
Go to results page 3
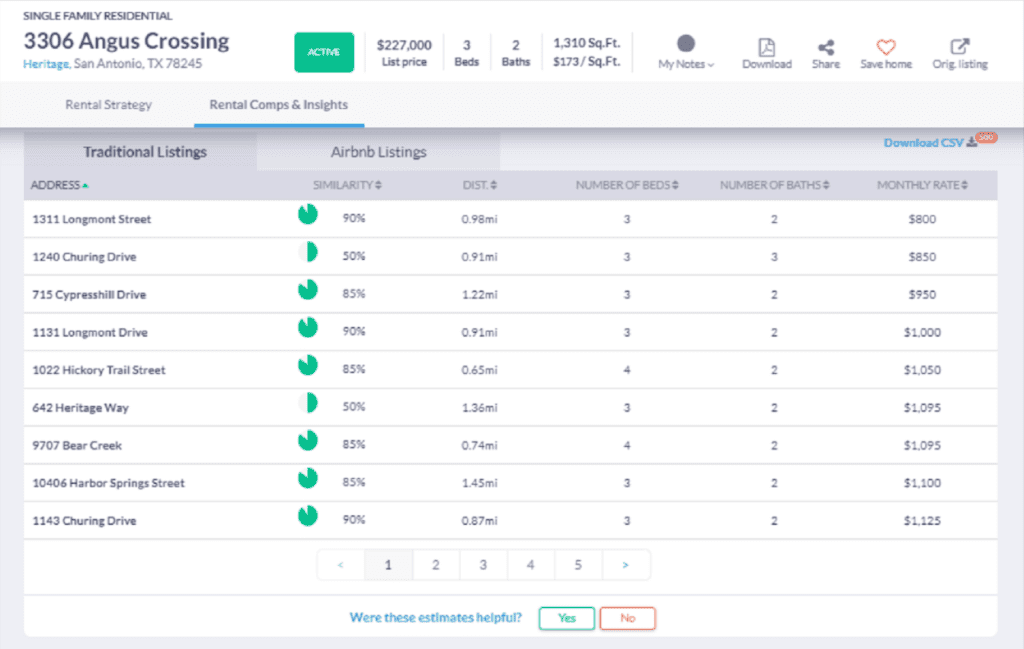click(x=483, y=564)
